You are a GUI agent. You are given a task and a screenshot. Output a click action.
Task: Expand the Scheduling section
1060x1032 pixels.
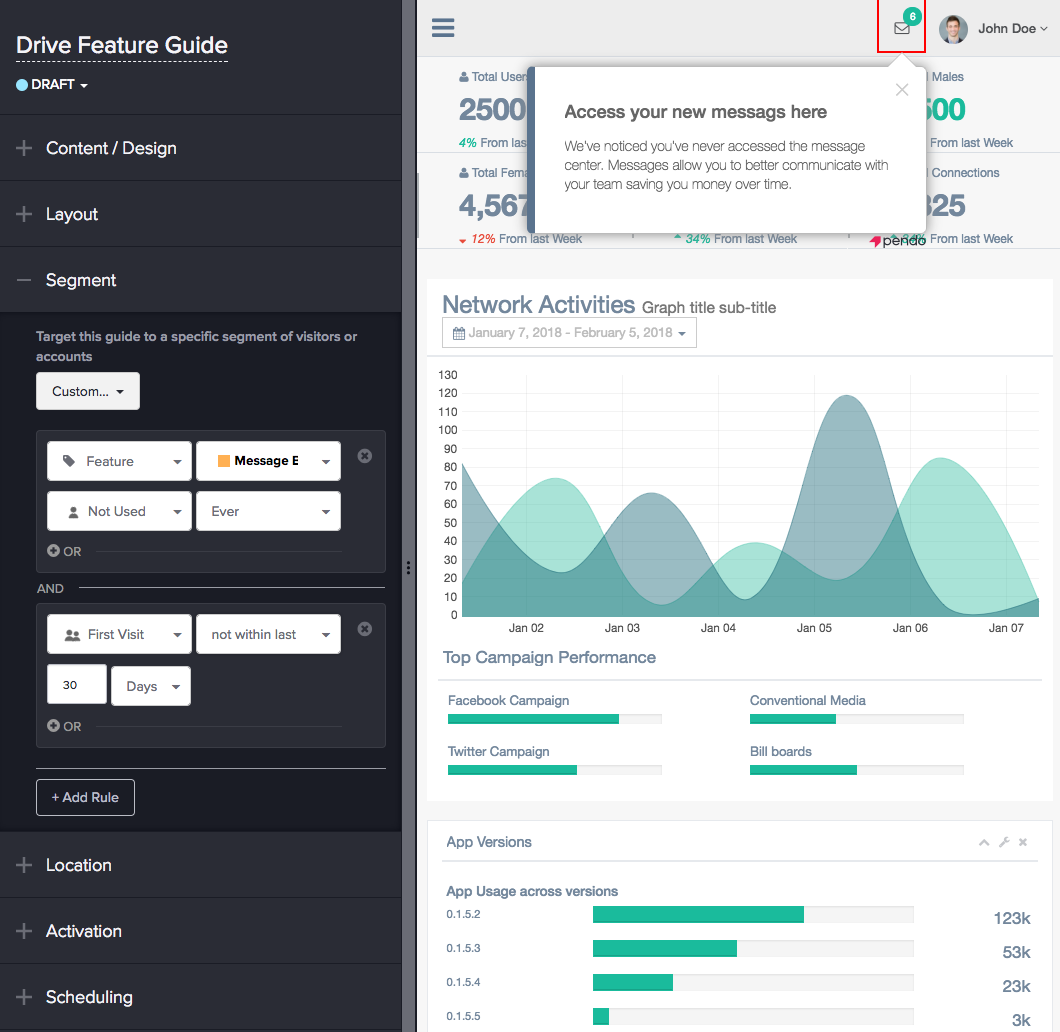[x=88, y=997]
